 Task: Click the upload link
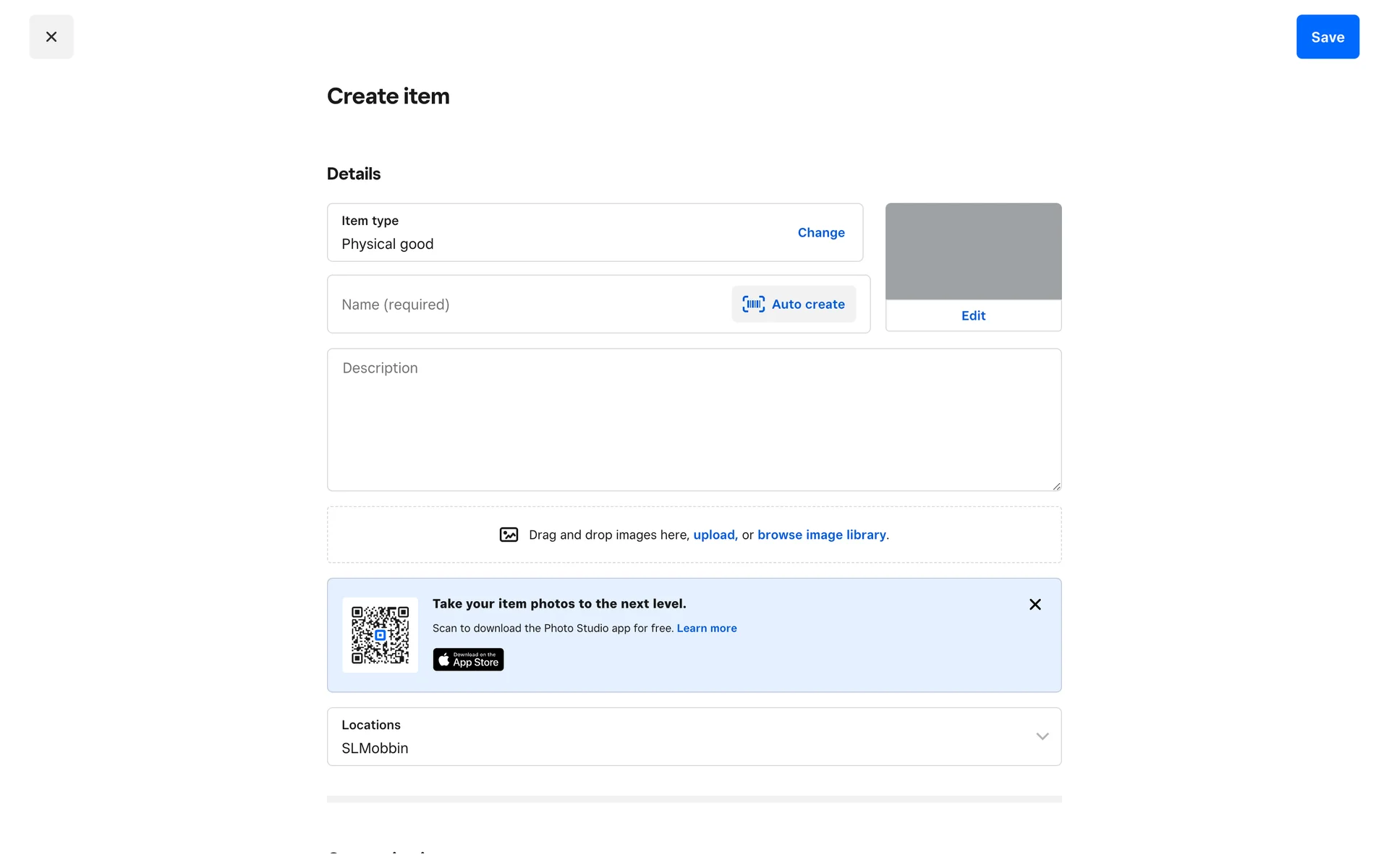(x=714, y=535)
